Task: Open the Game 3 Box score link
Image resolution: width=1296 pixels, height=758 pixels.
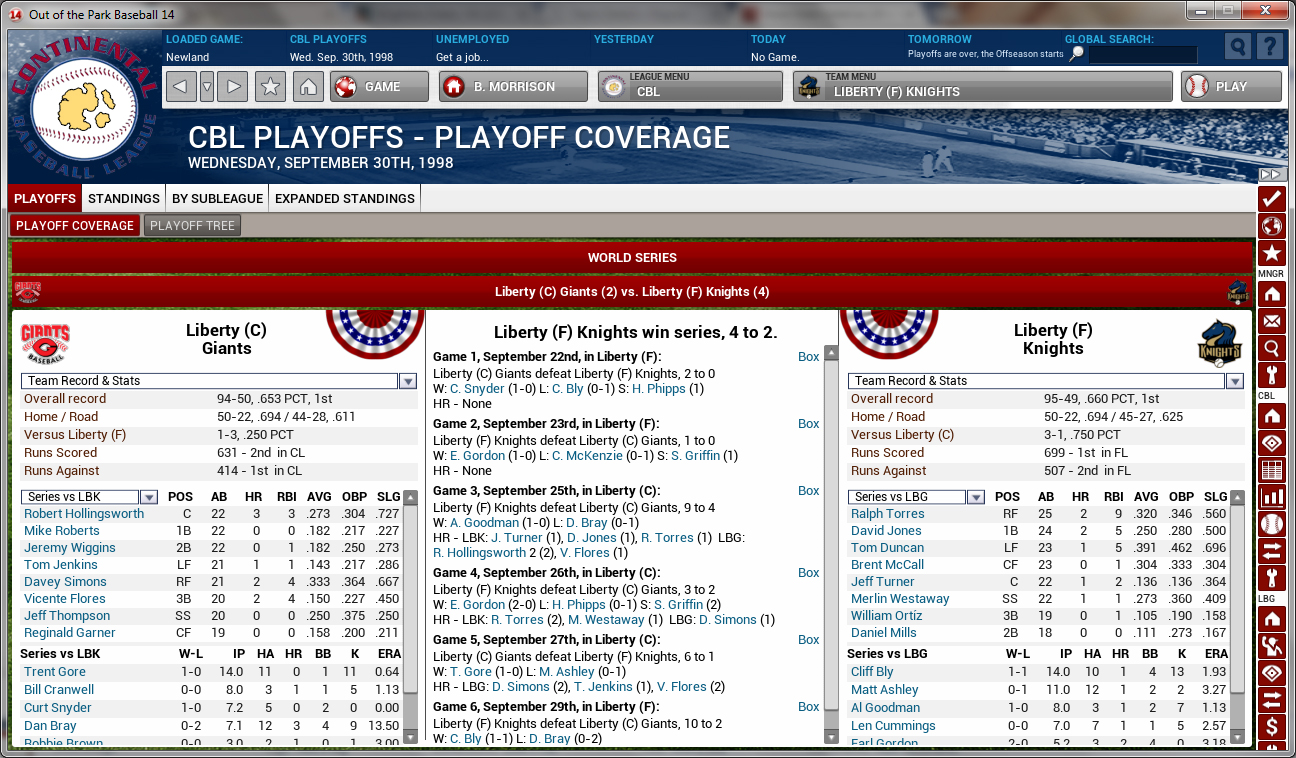Action: (x=808, y=491)
